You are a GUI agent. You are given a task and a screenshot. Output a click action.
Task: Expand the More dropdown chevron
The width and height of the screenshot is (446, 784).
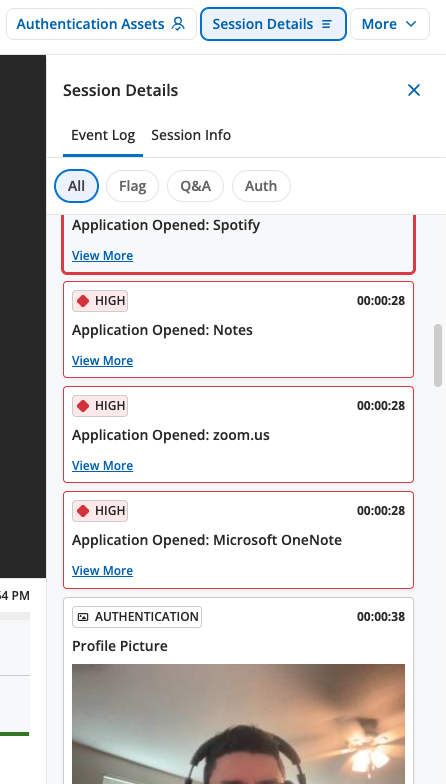point(411,24)
